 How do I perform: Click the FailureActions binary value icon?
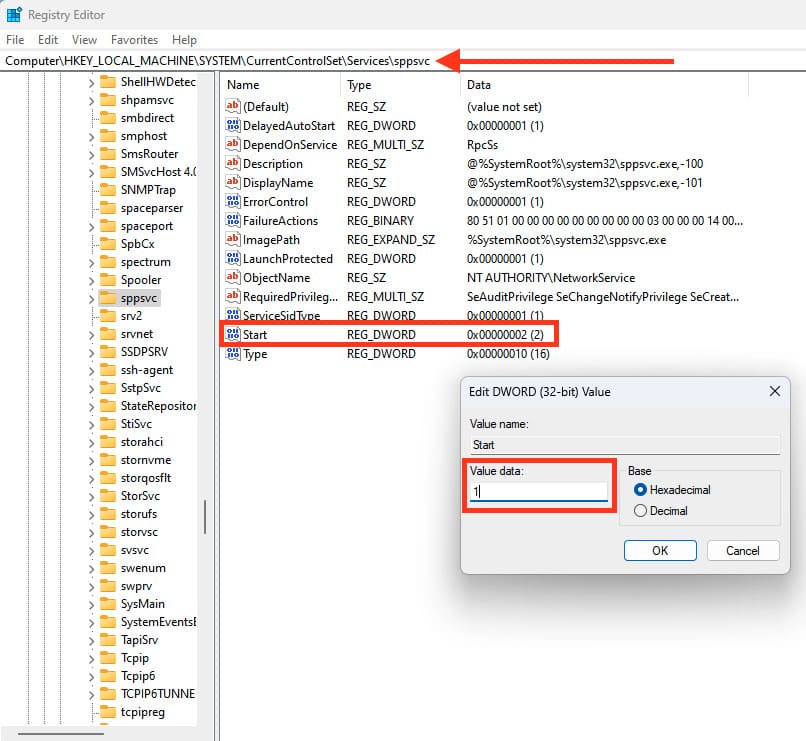pos(233,221)
